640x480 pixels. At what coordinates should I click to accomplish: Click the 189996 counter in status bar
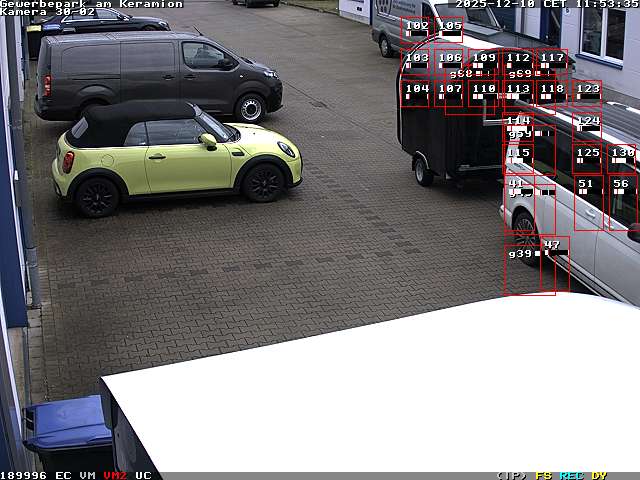coord(23,475)
